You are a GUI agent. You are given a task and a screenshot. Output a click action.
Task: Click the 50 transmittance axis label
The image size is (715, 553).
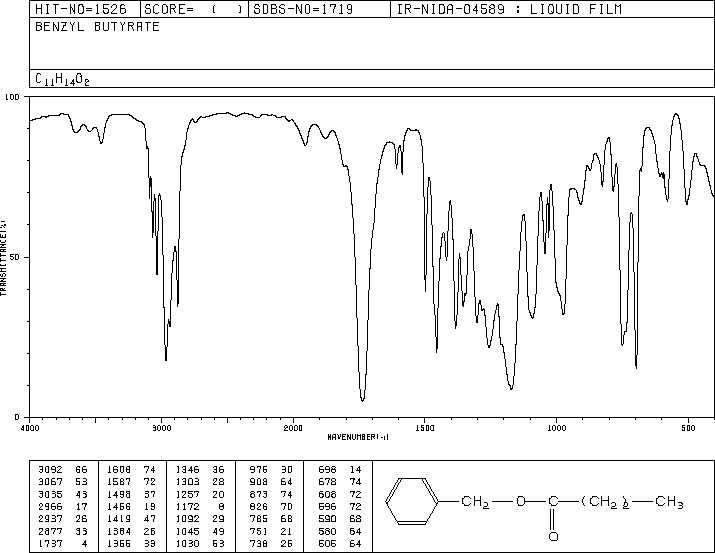coord(15,257)
